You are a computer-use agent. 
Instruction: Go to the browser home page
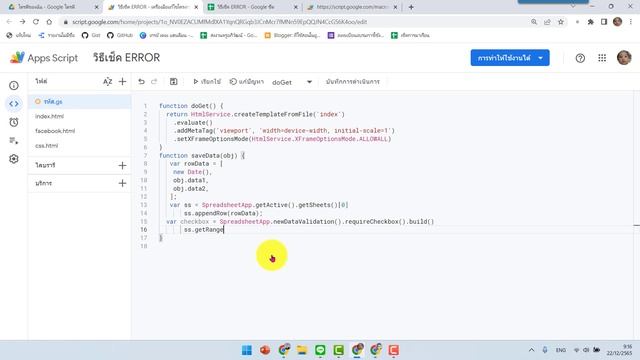[49, 22]
